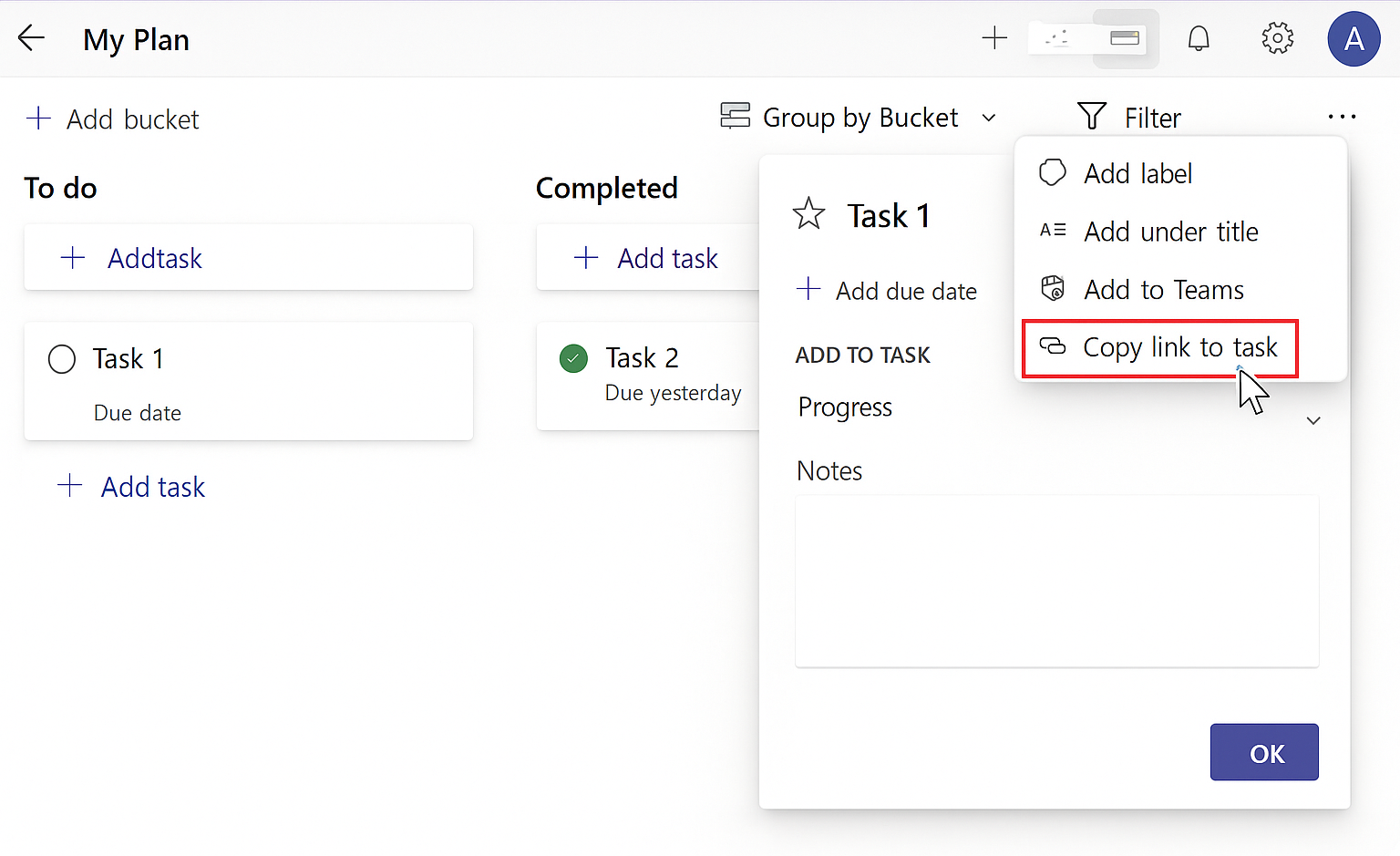Click the Filter funnel icon
The width and height of the screenshot is (1400, 856).
click(x=1091, y=117)
